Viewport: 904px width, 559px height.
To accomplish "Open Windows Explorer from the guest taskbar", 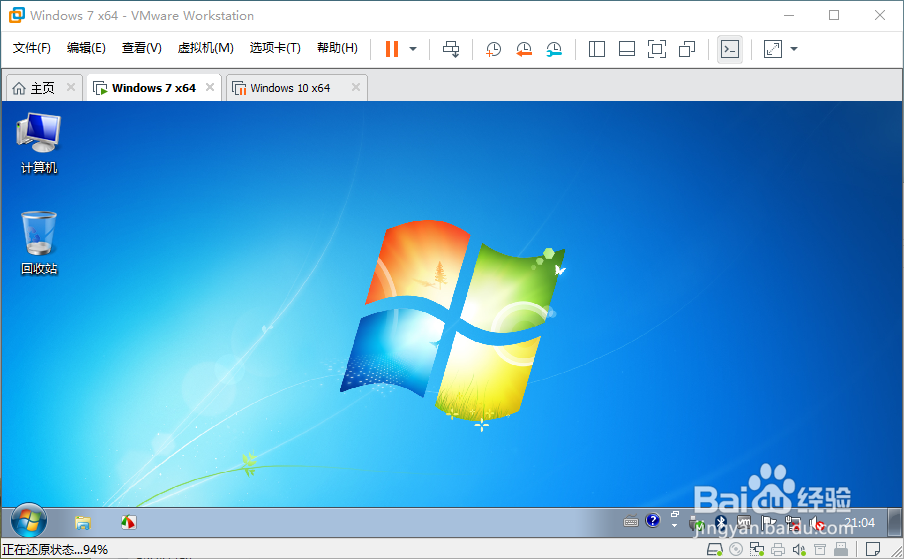I will [83, 523].
